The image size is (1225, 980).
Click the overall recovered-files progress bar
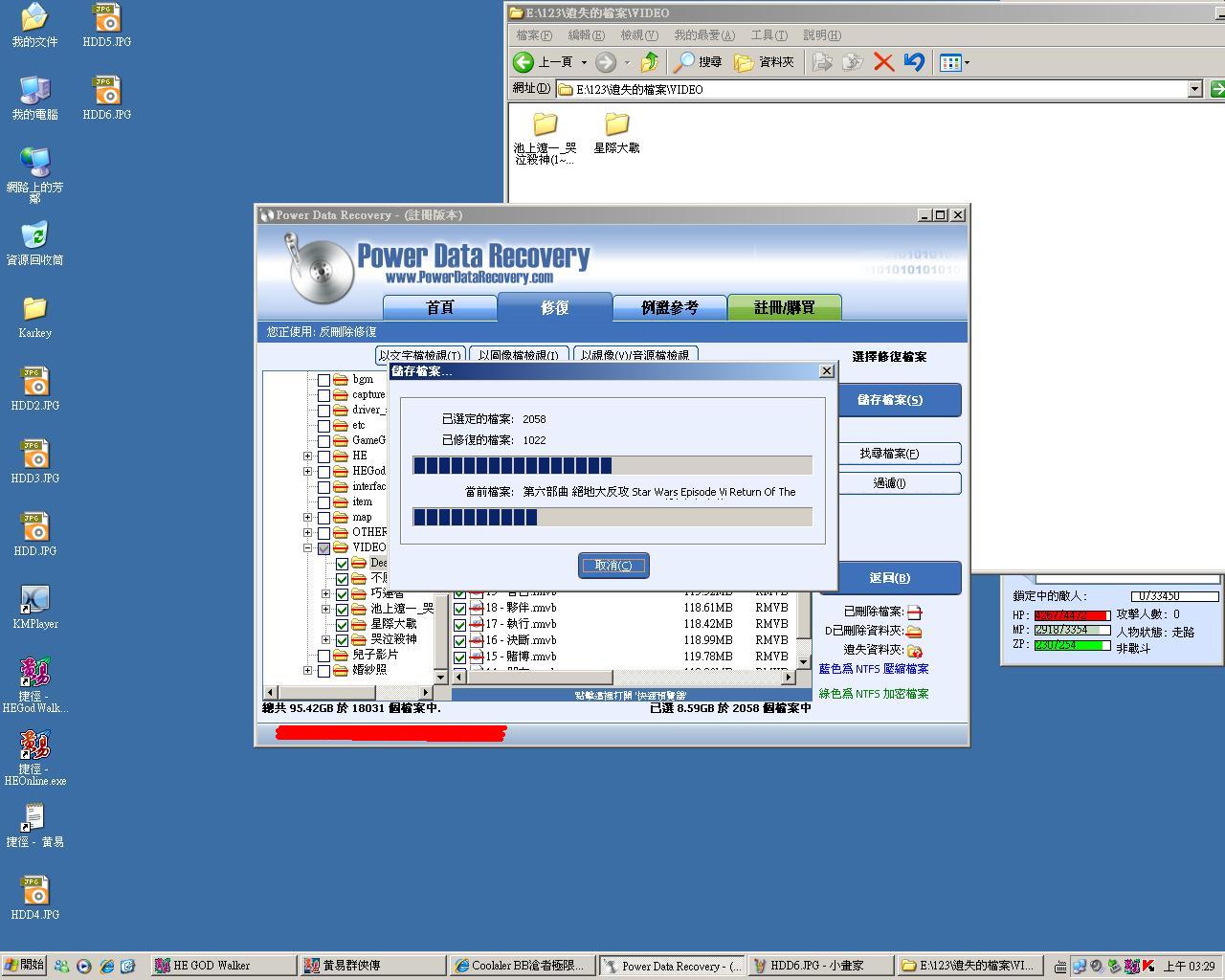(612, 465)
